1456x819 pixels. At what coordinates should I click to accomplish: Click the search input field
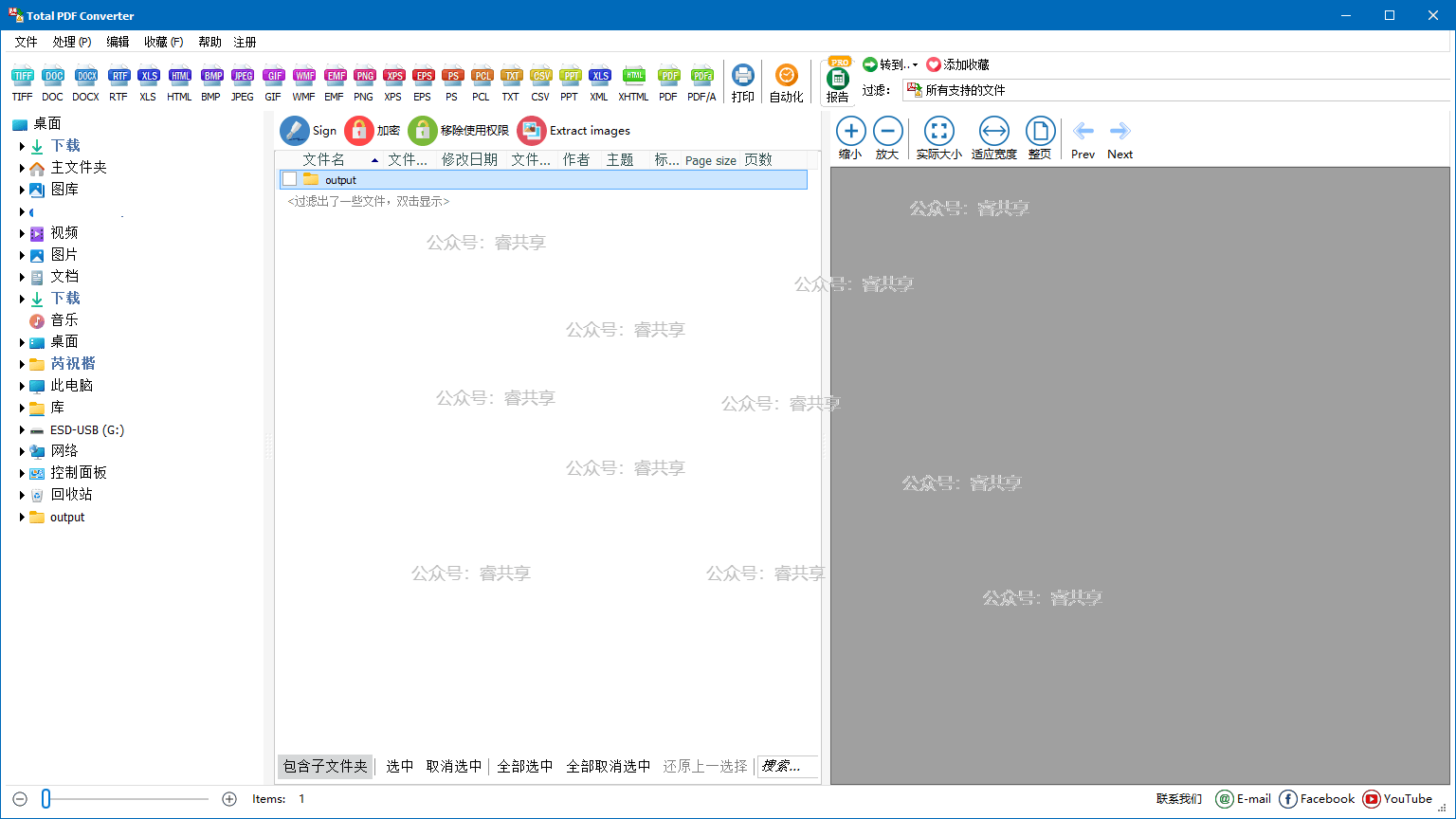[x=786, y=766]
